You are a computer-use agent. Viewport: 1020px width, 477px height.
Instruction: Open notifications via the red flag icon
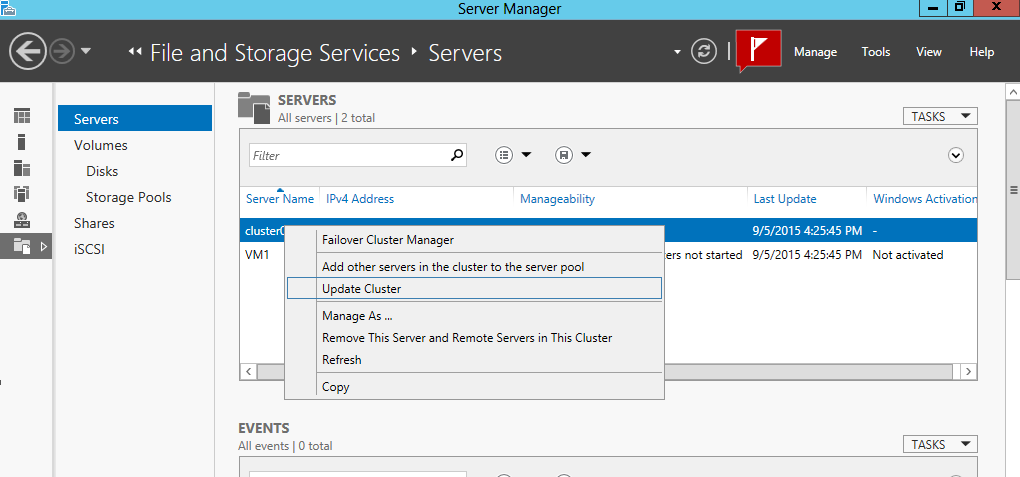coord(758,51)
